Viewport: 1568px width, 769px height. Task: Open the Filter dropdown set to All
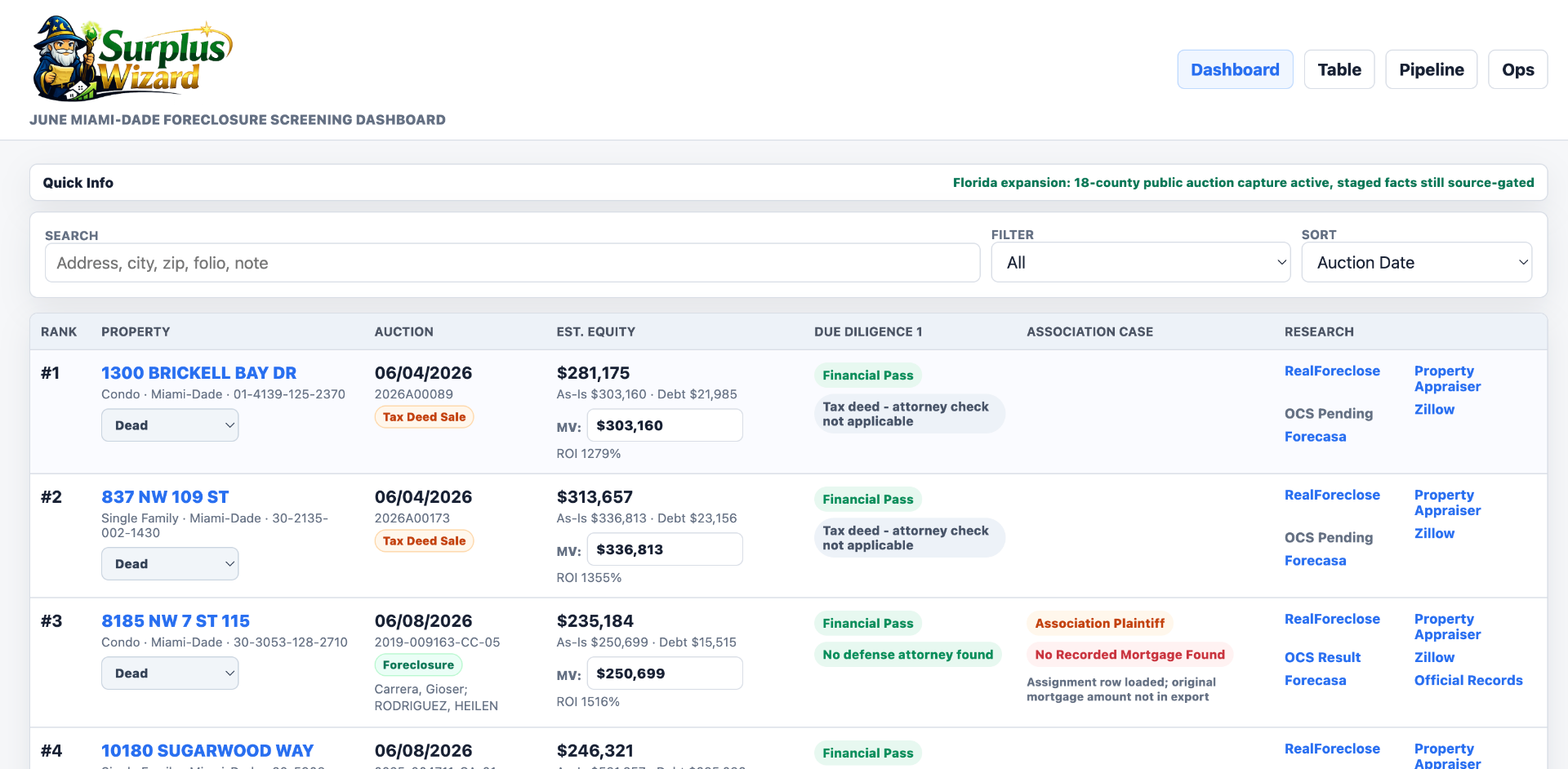[1140, 263]
